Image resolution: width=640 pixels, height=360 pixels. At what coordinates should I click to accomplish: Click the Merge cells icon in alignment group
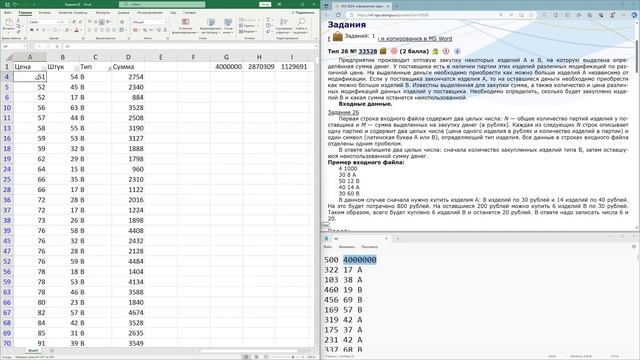pyautogui.click(x=122, y=30)
